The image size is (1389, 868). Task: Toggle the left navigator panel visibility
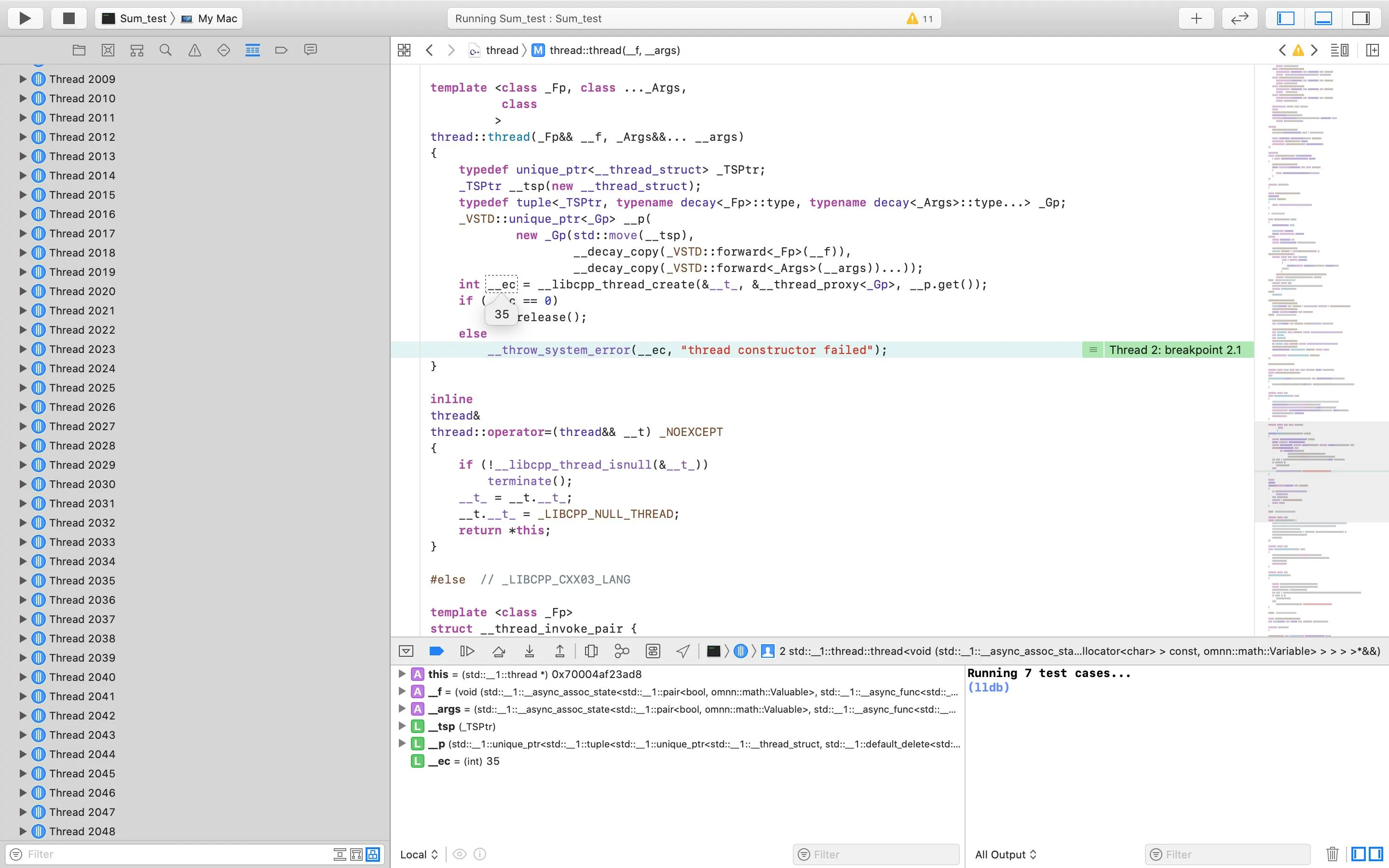[x=1285, y=18]
